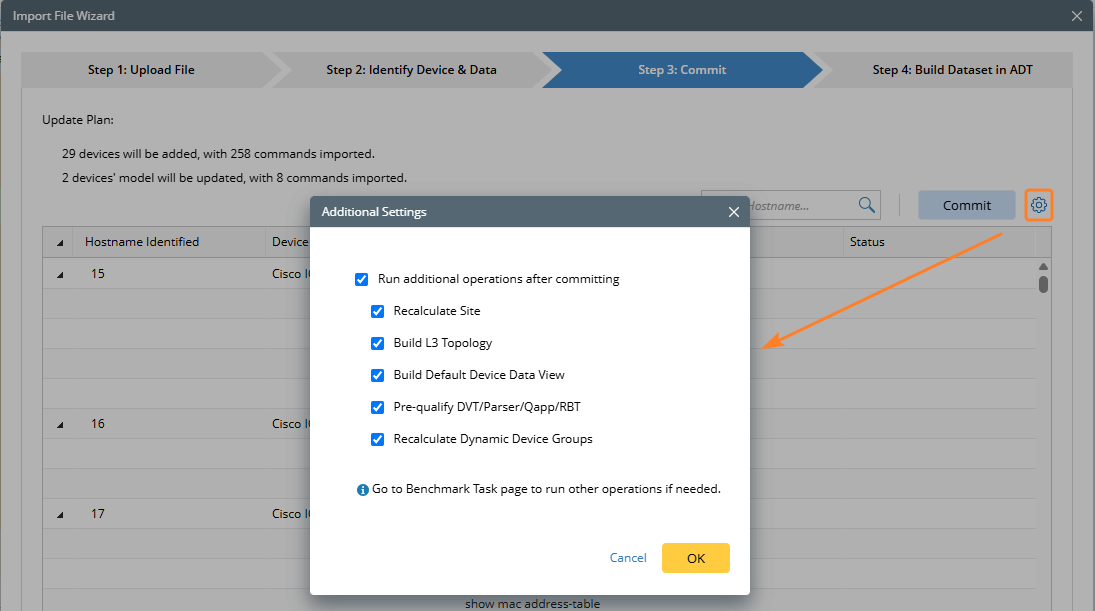Go to Step 1: Upload File

(x=141, y=70)
